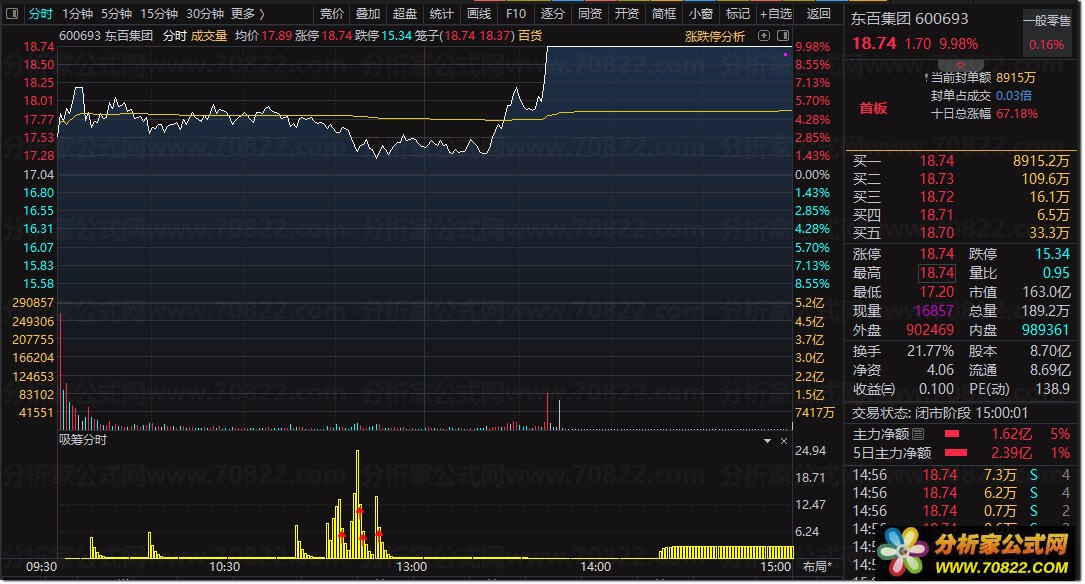Switch to 简框 simple frame
This screenshot has width=1085, height=584.
click(664, 14)
